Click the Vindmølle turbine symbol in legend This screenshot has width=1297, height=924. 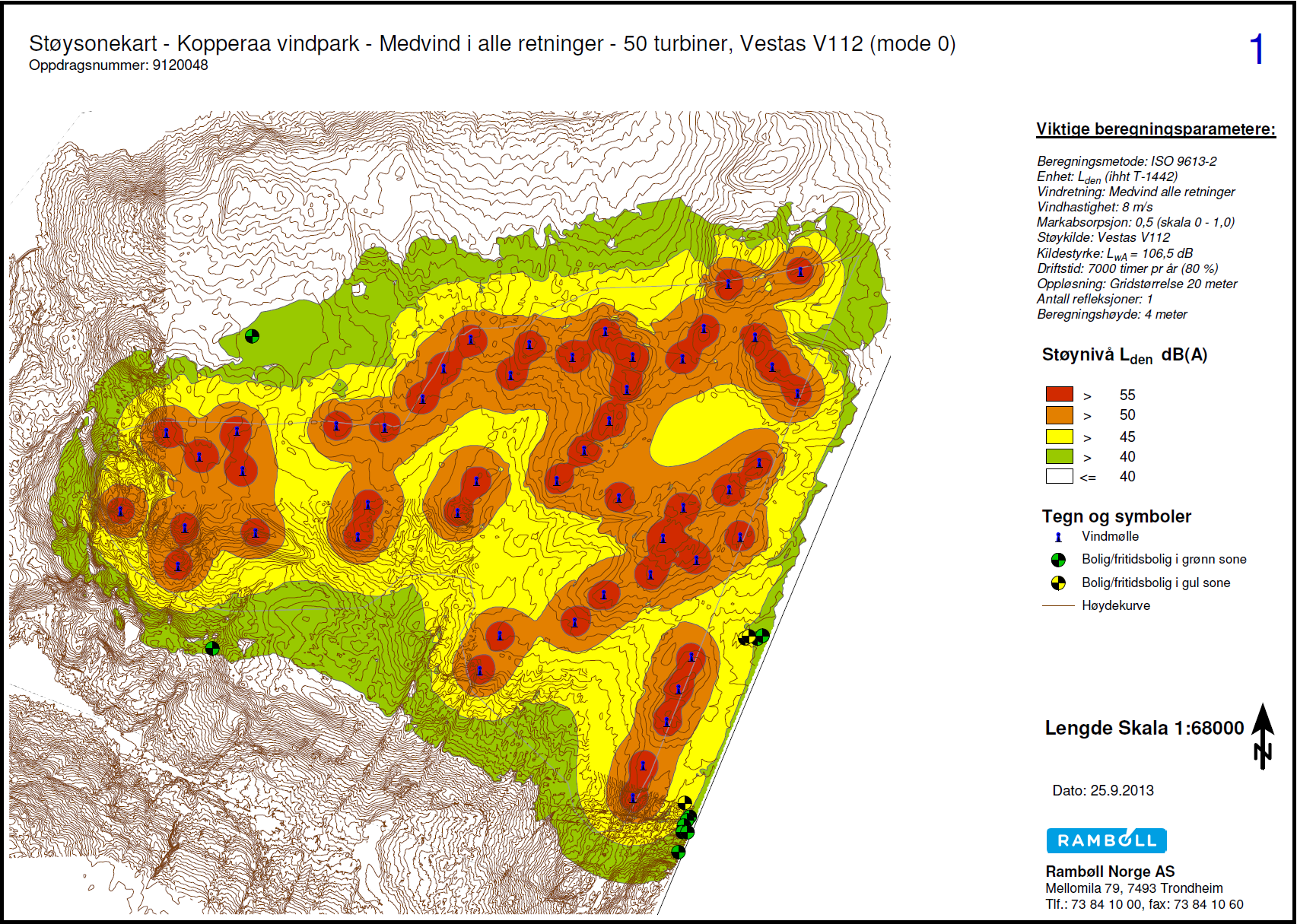click(1058, 537)
